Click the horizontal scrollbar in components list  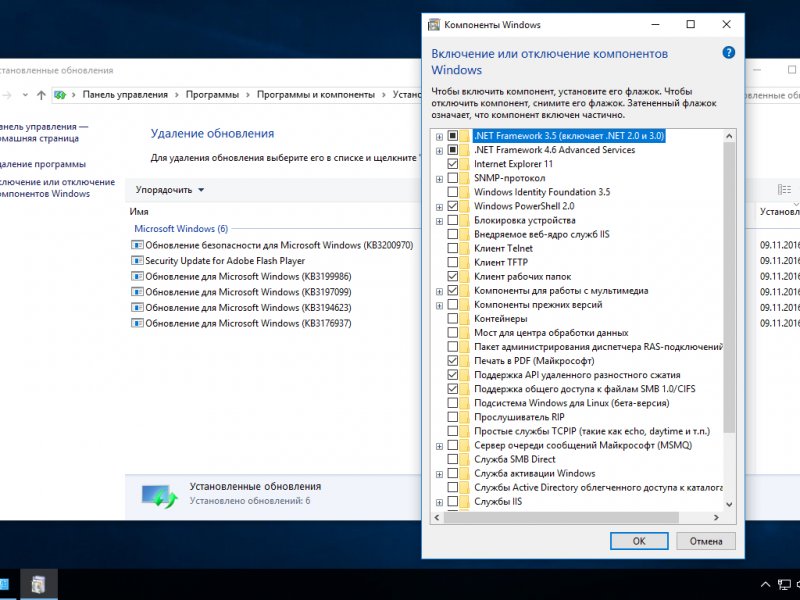tap(561, 517)
